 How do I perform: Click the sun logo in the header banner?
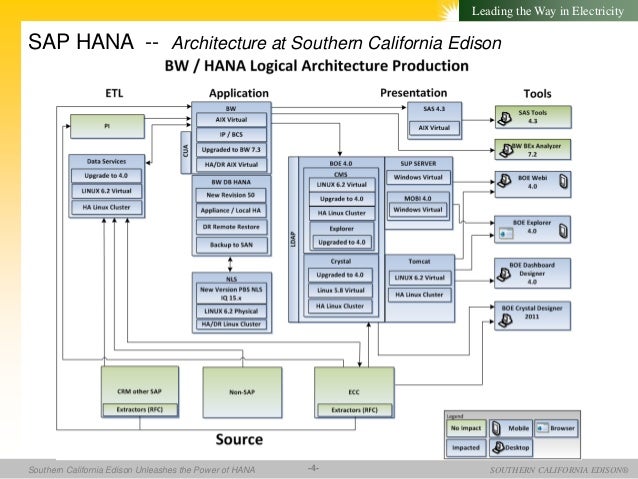[x=449, y=10]
